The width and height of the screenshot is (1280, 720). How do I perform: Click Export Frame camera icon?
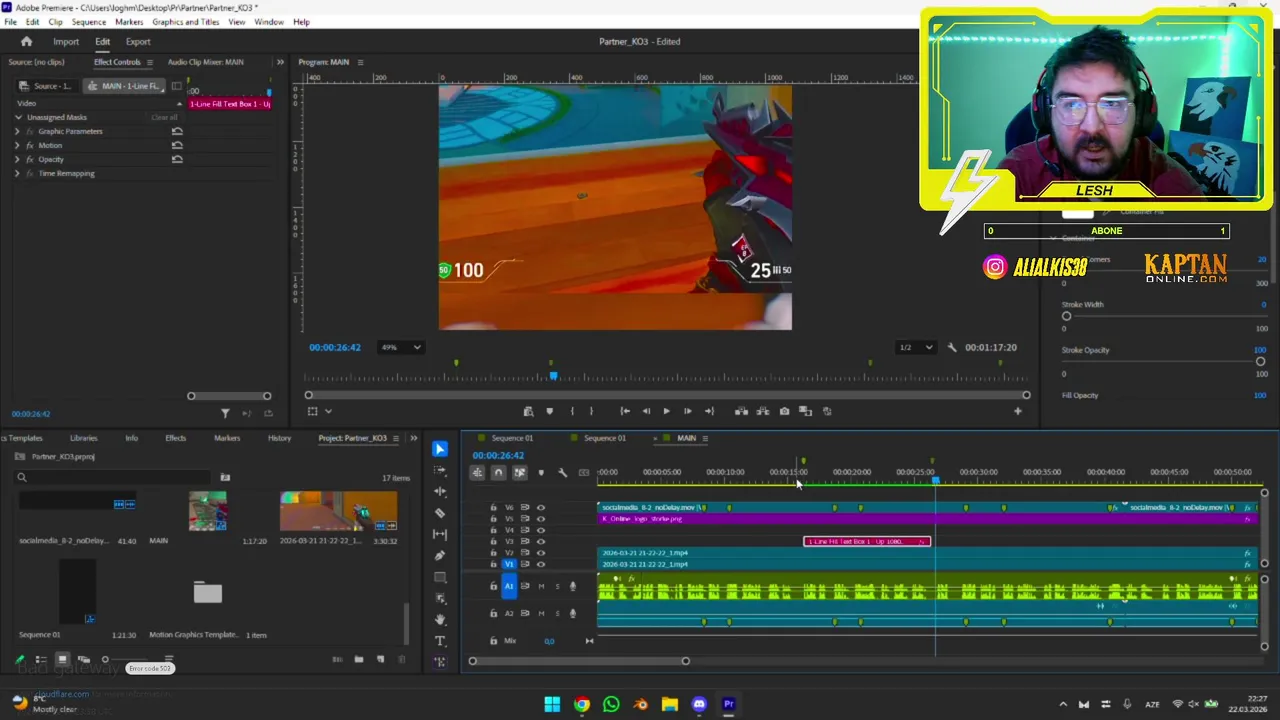tap(784, 411)
